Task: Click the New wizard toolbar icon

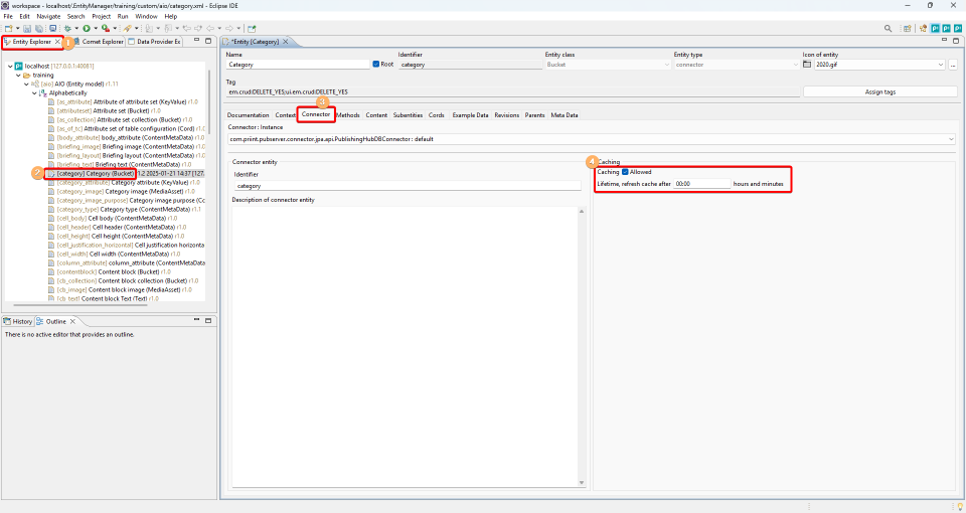Action: click(9, 28)
